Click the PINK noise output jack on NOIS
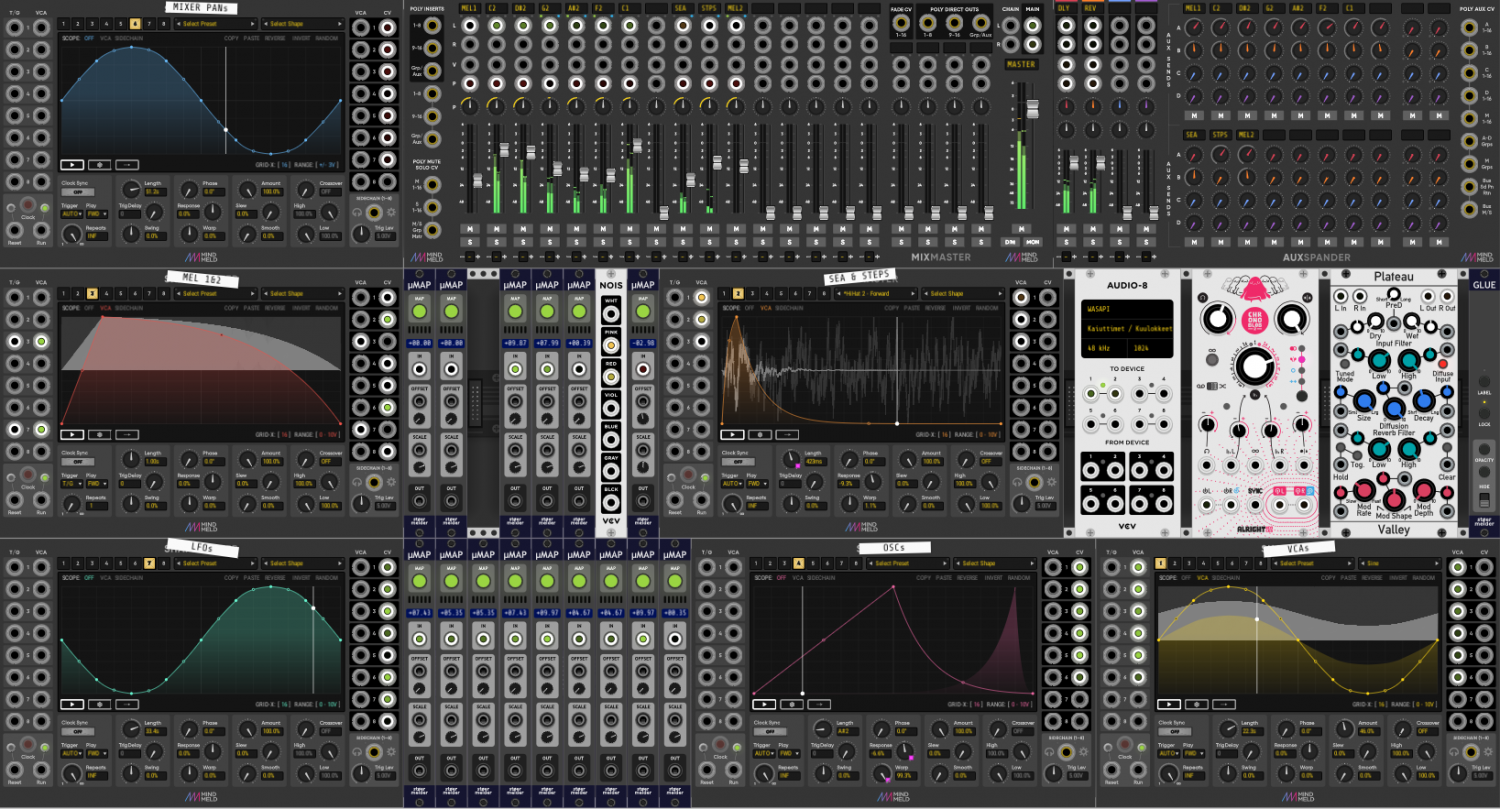 [610, 346]
